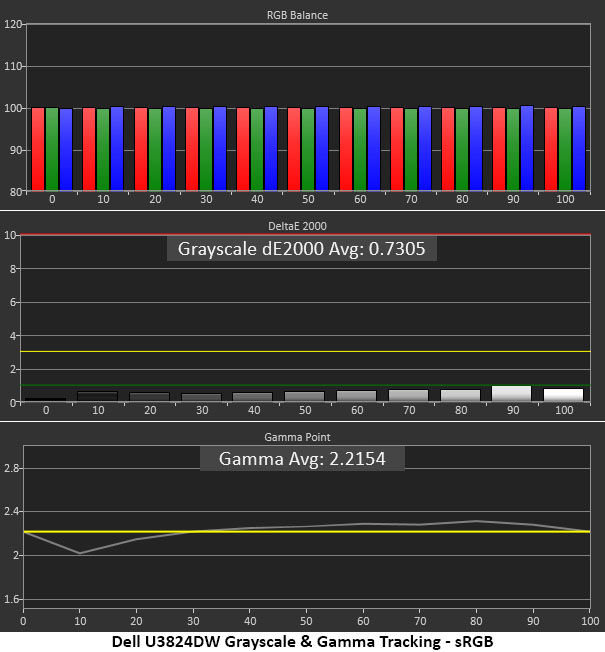Click the DeltaE 2000 chart title
The width and height of the screenshot is (605, 652).
click(297, 226)
